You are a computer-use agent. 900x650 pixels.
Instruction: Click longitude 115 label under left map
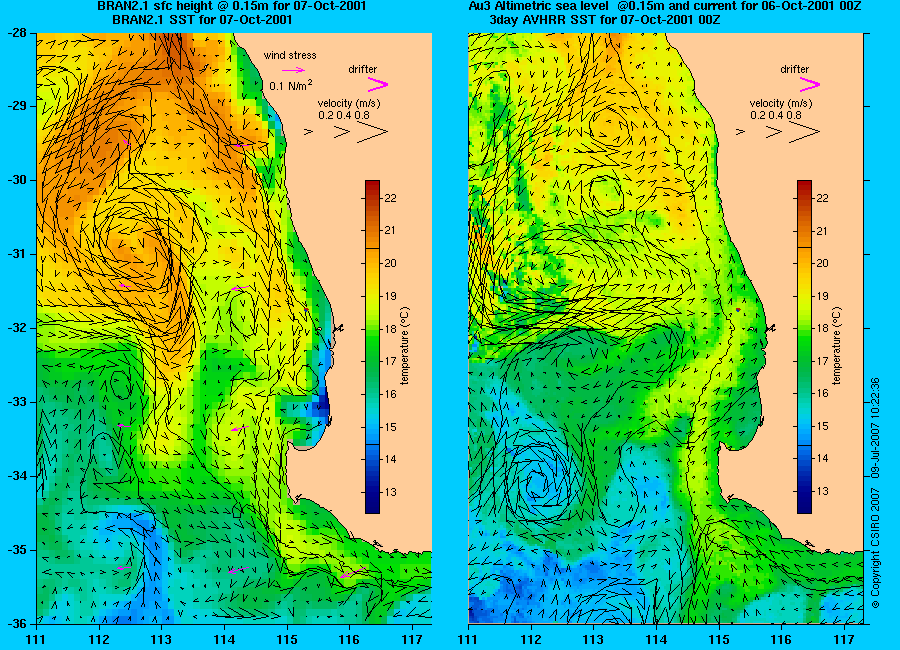287,640
